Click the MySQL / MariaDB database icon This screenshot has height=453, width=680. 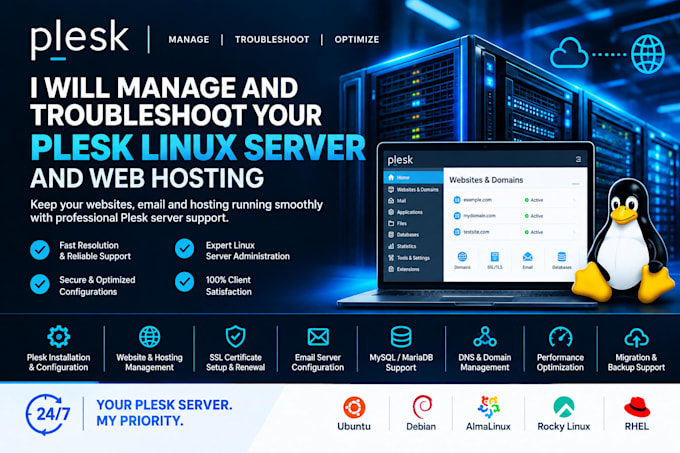(x=401, y=337)
